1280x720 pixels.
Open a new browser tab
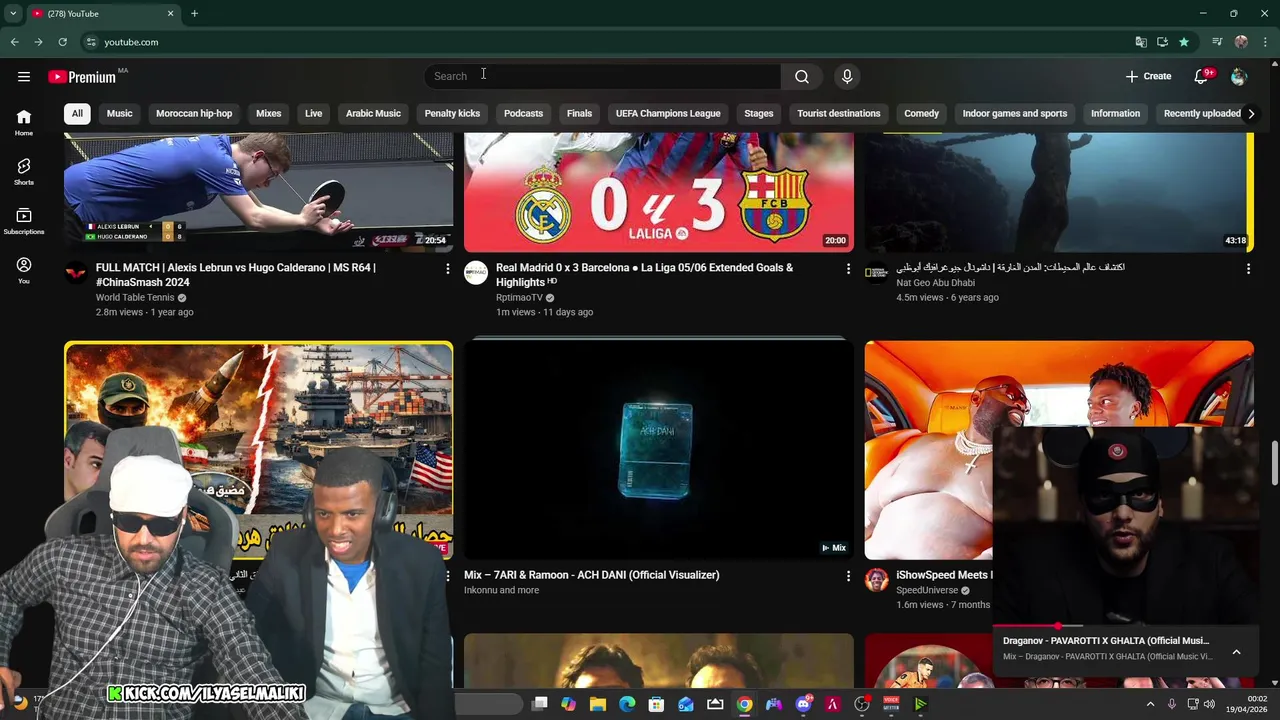pos(194,13)
